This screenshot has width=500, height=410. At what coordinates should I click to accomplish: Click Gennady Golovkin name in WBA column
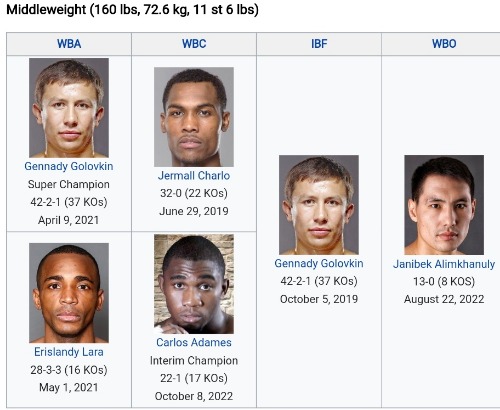coord(69,166)
